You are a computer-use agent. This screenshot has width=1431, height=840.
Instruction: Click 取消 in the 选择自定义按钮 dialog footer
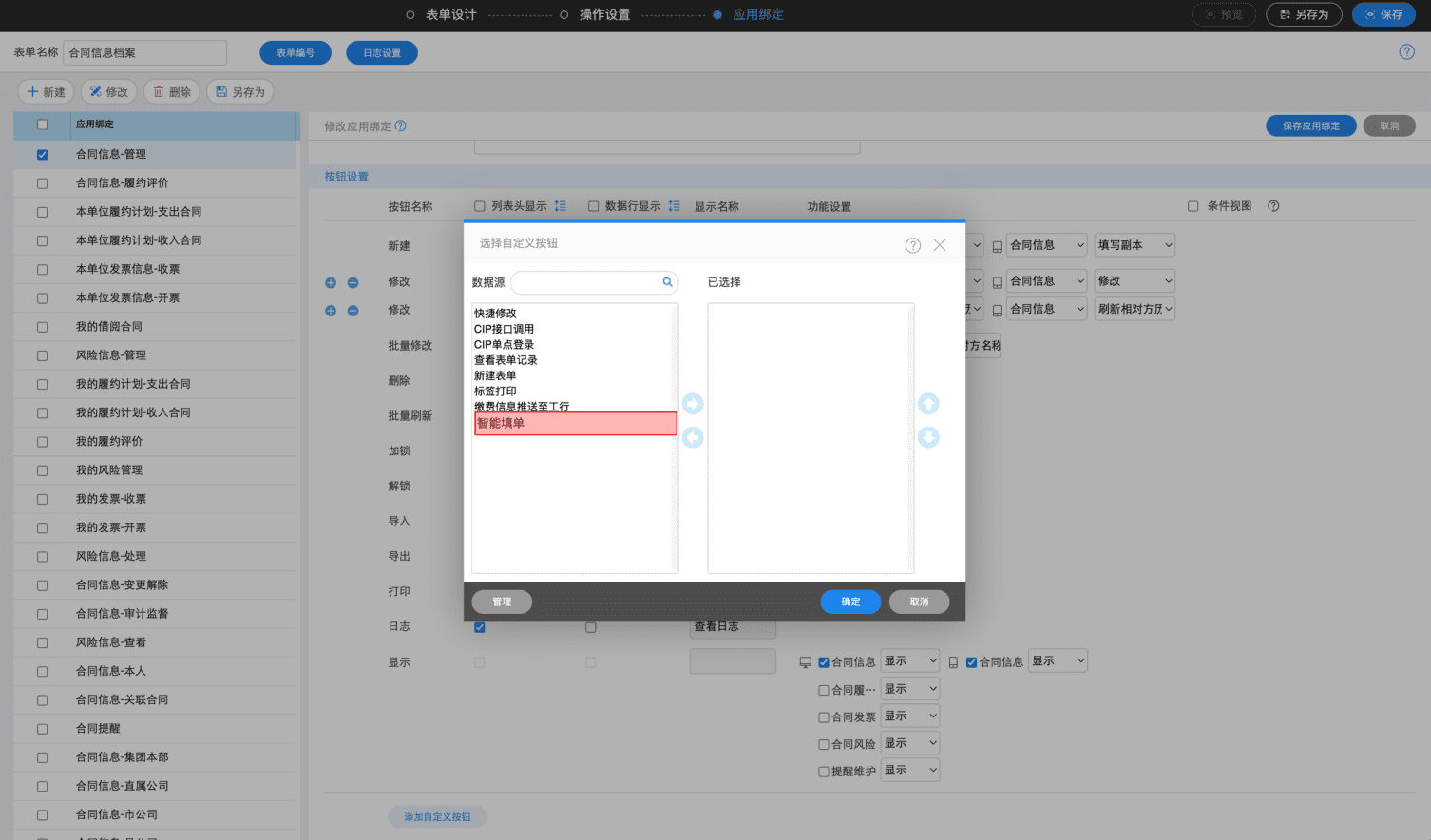pos(919,601)
